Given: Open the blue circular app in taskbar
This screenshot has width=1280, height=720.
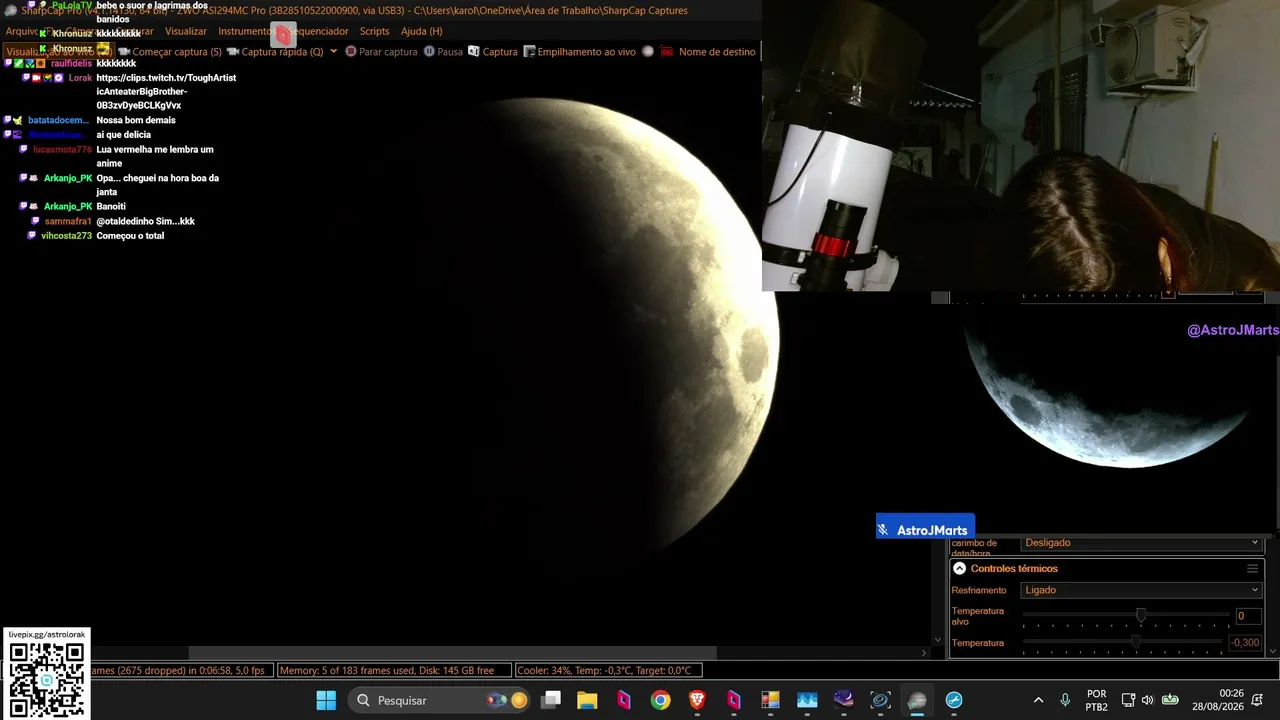Looking at the screenshot, I should (x=954, y=700).
